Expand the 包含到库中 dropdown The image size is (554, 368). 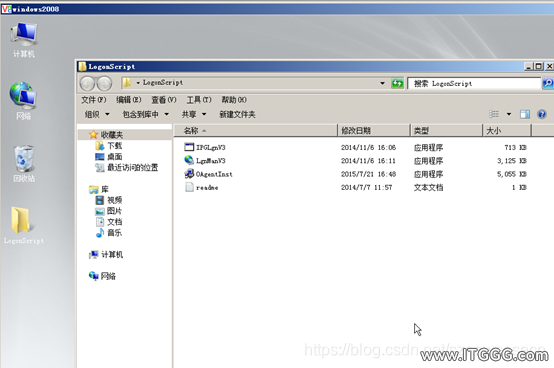(146, 114)
